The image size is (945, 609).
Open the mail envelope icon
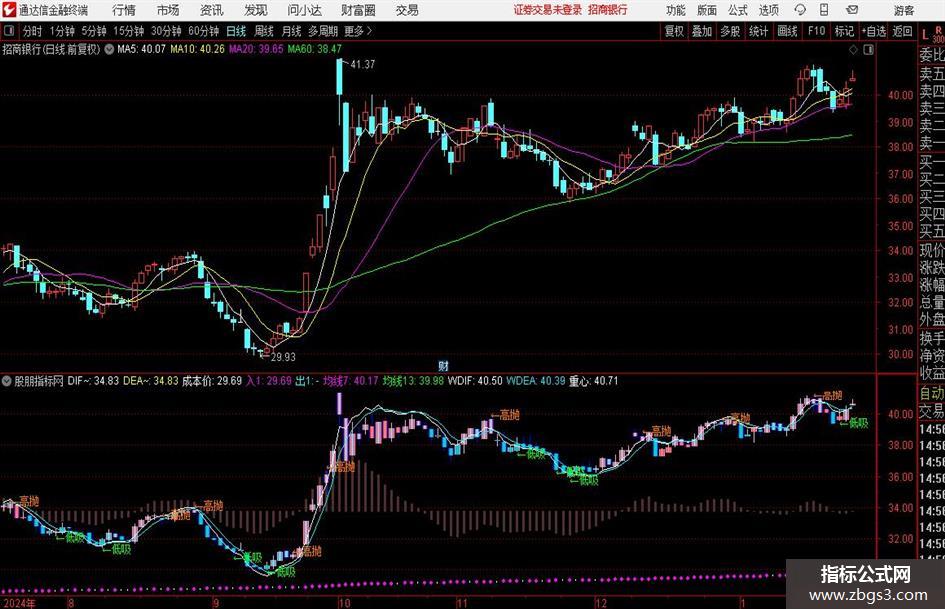pos(852,10)
